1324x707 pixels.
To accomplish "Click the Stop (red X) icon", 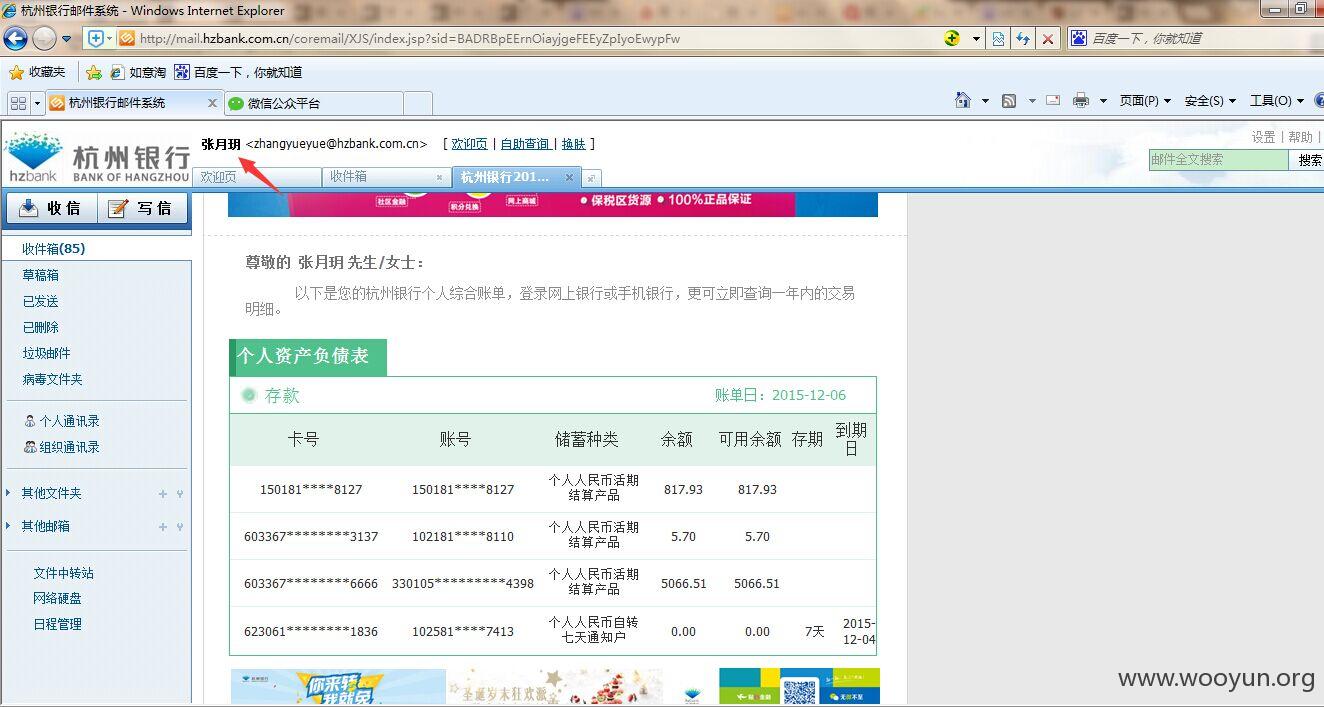I will tap(1048, 39).
